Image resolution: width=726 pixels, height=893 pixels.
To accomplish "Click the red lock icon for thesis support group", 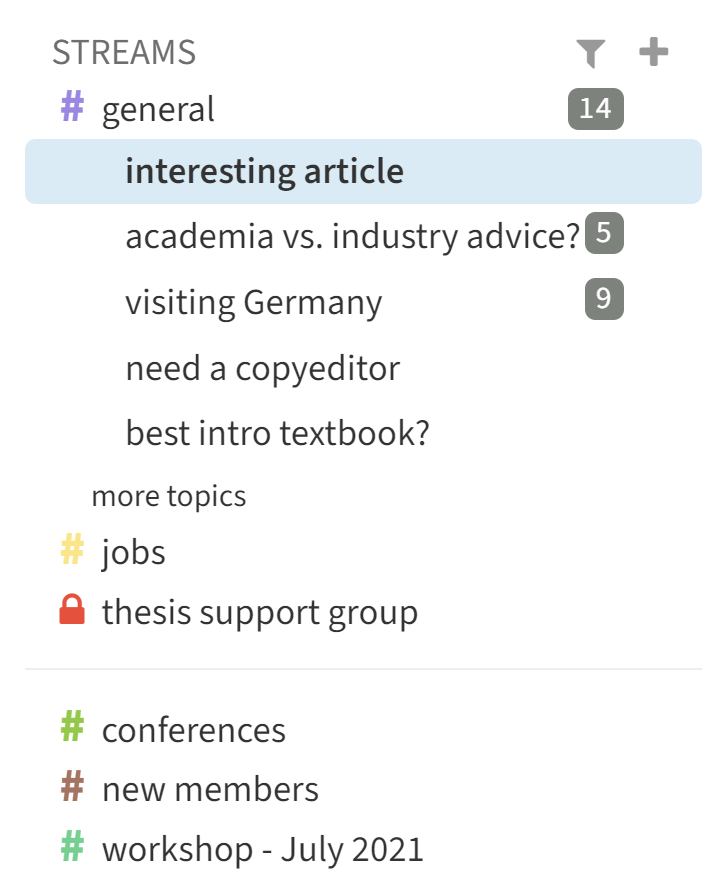I will (72, 611).
